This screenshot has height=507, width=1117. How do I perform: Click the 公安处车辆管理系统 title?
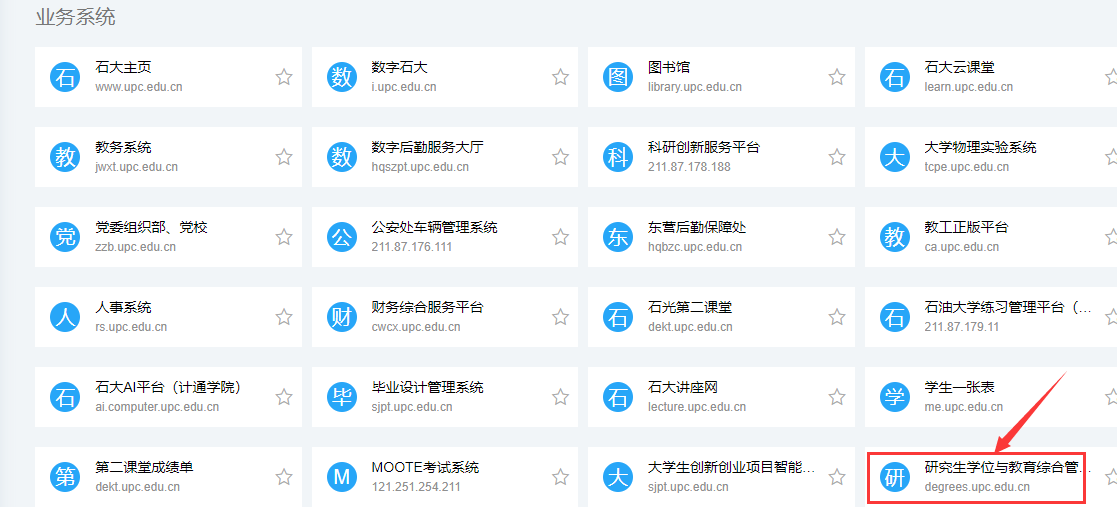(434, 227)
